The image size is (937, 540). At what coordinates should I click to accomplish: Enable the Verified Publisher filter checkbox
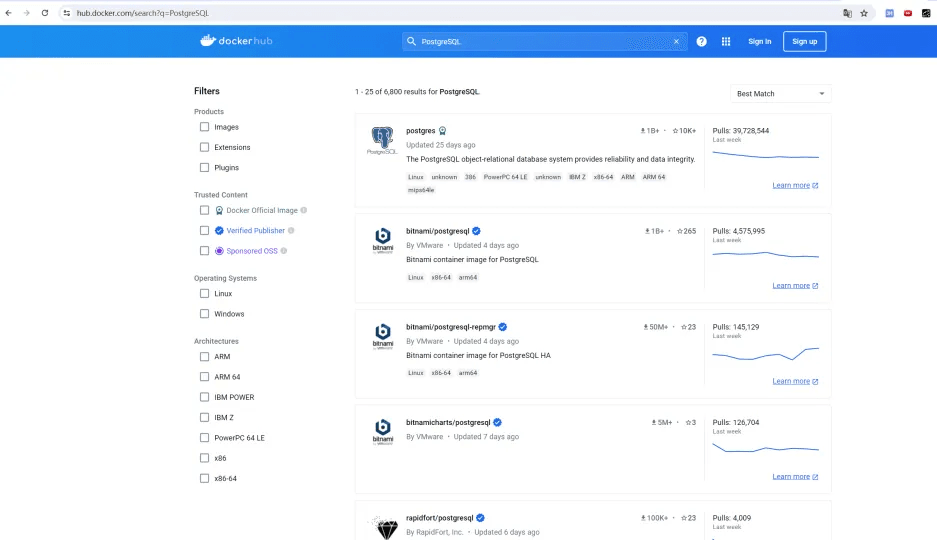coord(204,231)
